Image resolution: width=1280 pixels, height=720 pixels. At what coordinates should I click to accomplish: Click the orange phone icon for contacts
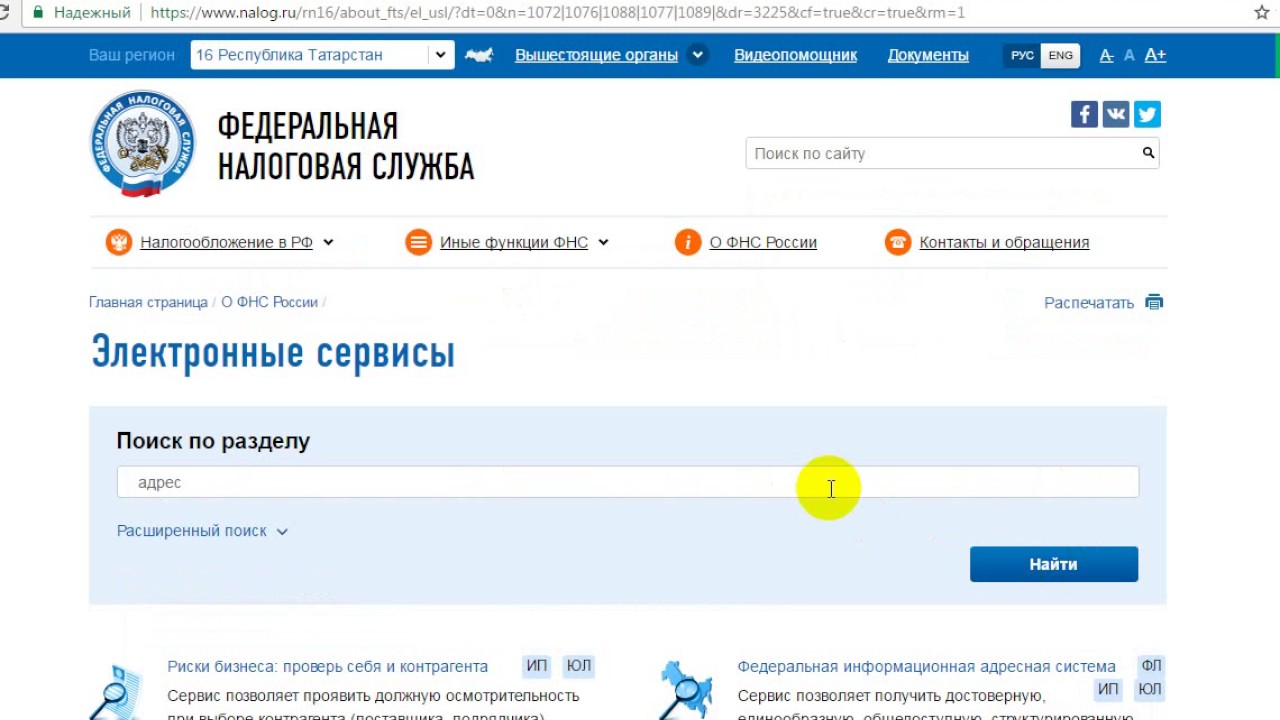pos(898,242)
